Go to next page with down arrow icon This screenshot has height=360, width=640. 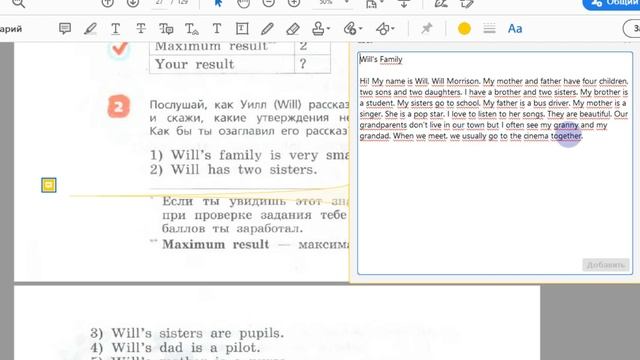[133, 3]
